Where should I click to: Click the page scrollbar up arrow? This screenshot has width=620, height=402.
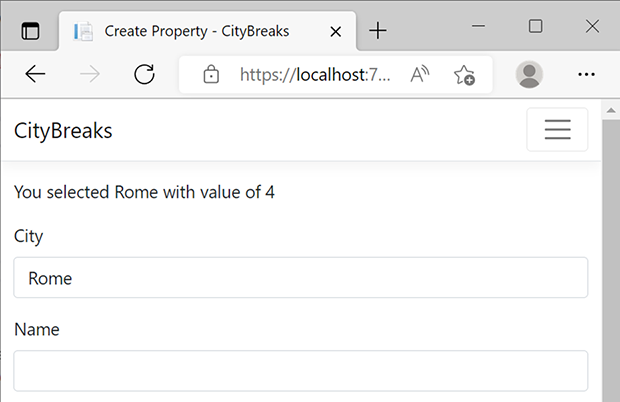[x=611, y=110]
